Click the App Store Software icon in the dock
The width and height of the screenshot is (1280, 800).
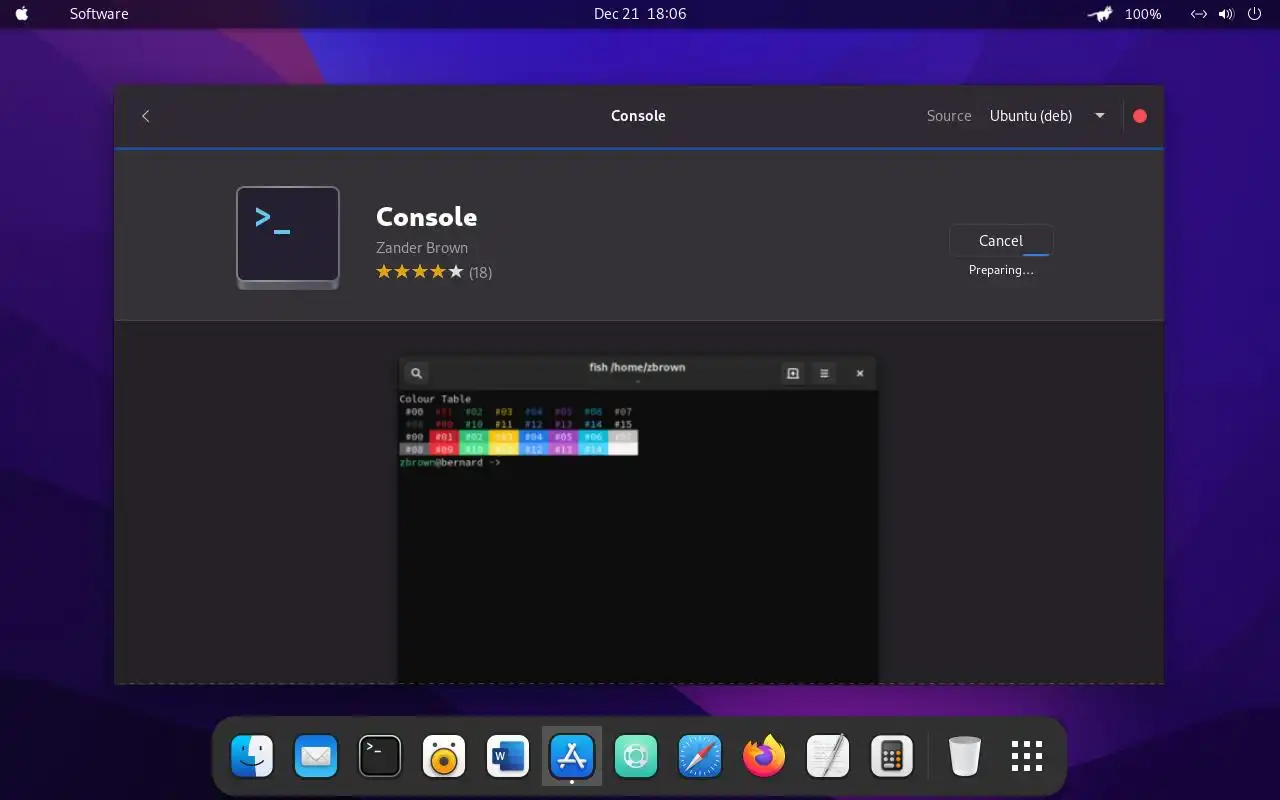pyautogui.click(x=572, y=757)
